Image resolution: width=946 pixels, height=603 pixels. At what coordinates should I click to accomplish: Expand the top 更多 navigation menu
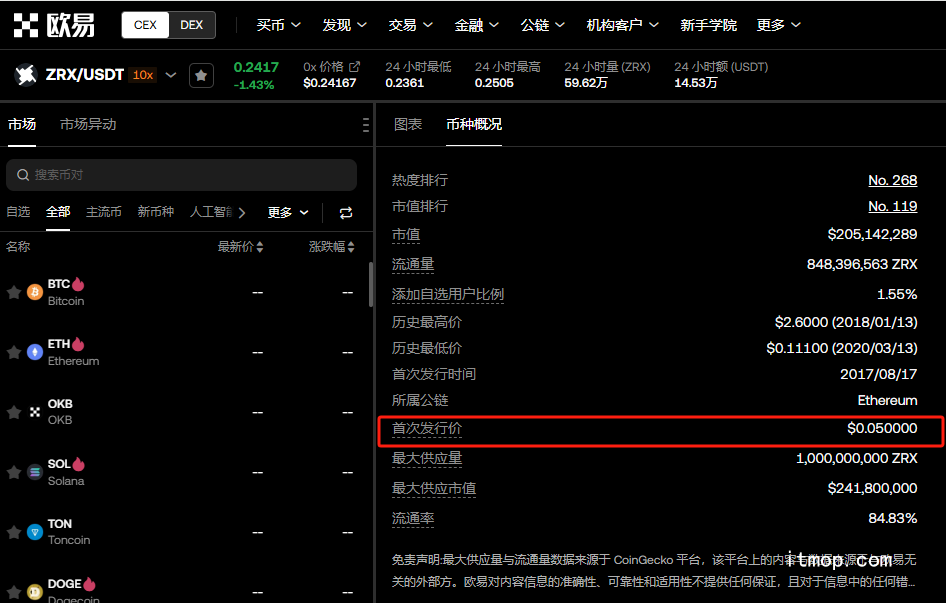[x=779, y=25]
